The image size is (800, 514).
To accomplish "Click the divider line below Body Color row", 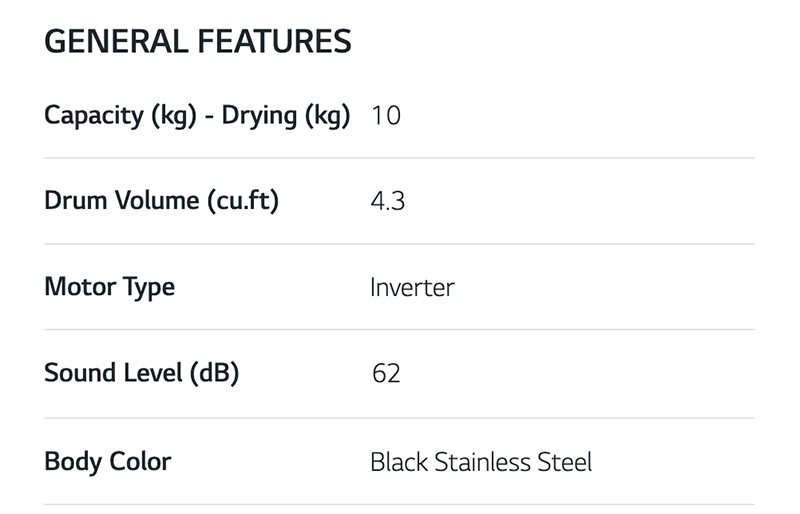I will [x=399, y=505].
